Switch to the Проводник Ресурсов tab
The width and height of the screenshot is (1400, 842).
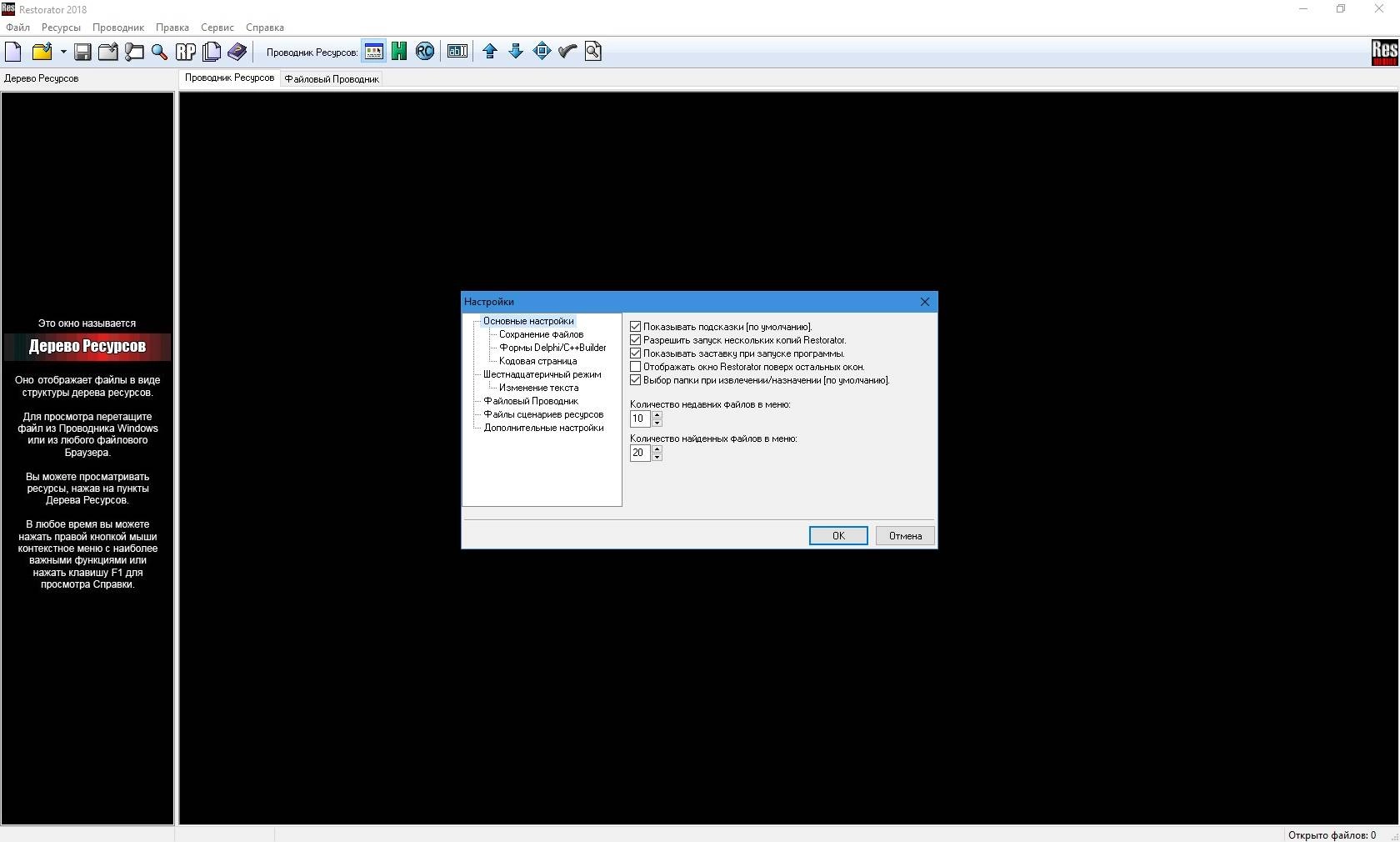coord(229,78)
